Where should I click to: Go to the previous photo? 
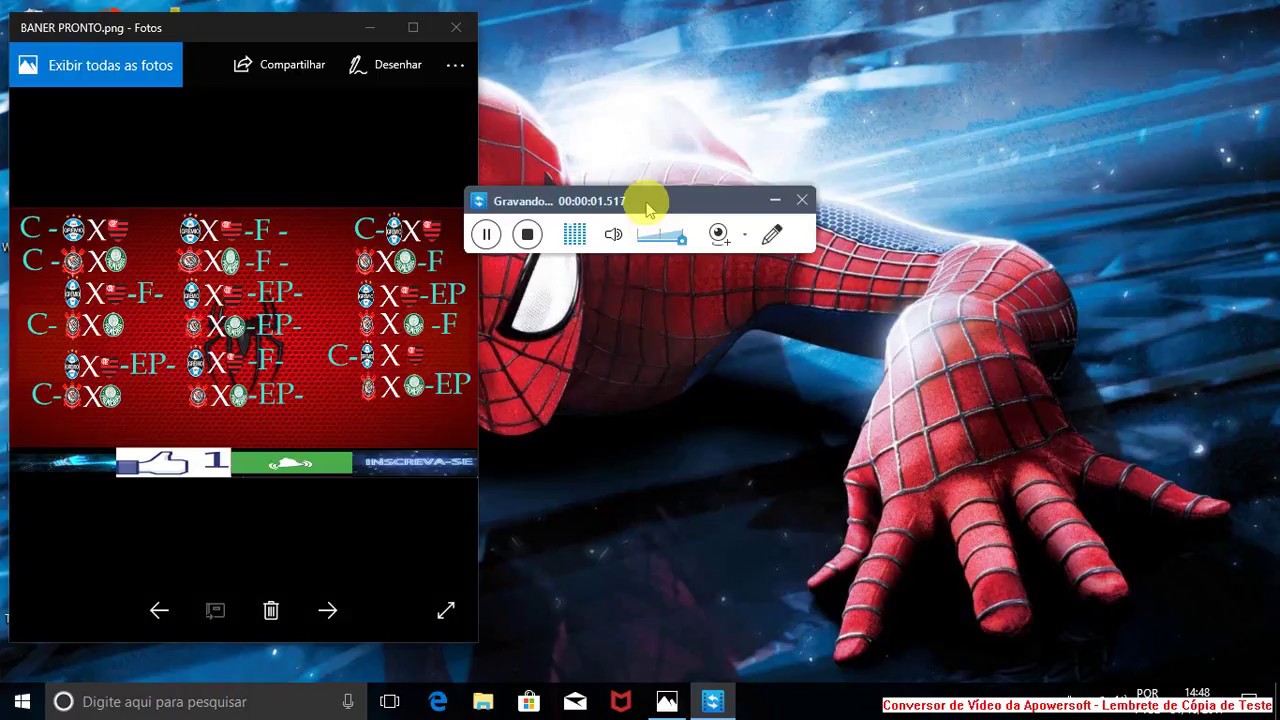coord(159,611)
